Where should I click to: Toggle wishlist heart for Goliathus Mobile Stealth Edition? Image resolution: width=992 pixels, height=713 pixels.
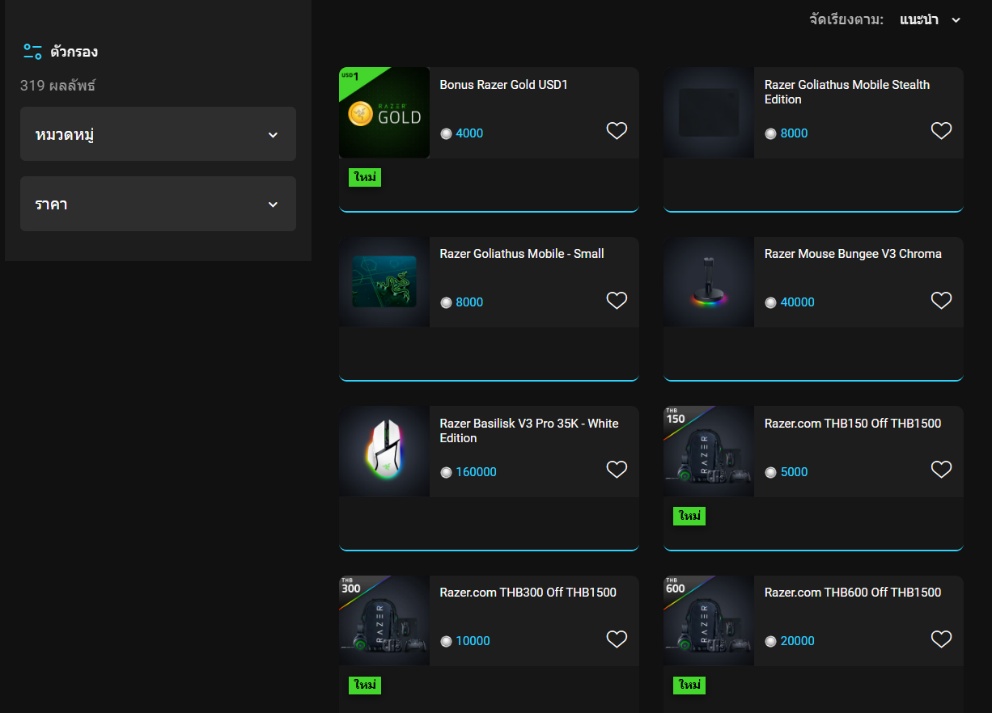pyautogui.click(x=941, y=131)
